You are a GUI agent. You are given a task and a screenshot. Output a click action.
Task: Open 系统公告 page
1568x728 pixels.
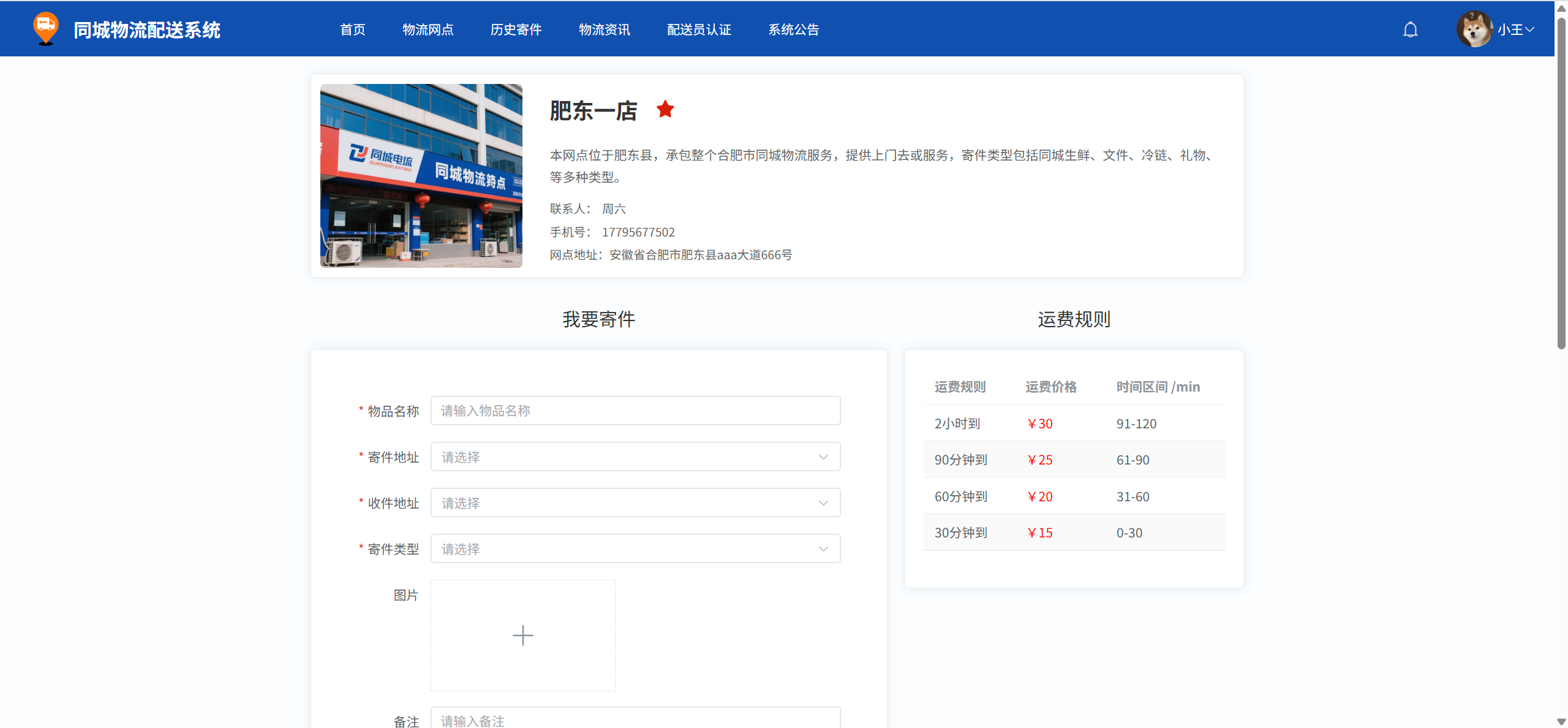[x=793, y=29]
